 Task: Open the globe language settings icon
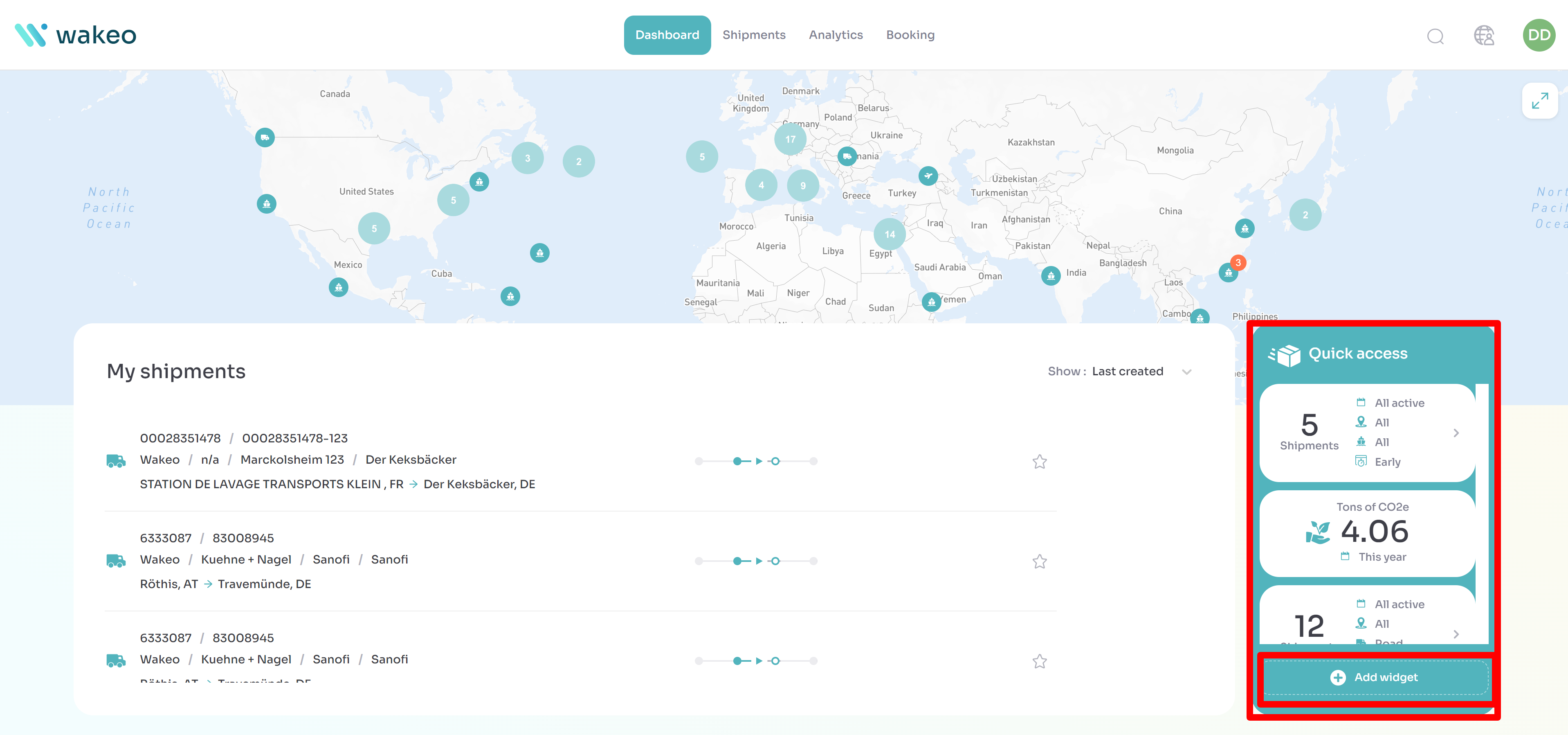click(1483, 35)
